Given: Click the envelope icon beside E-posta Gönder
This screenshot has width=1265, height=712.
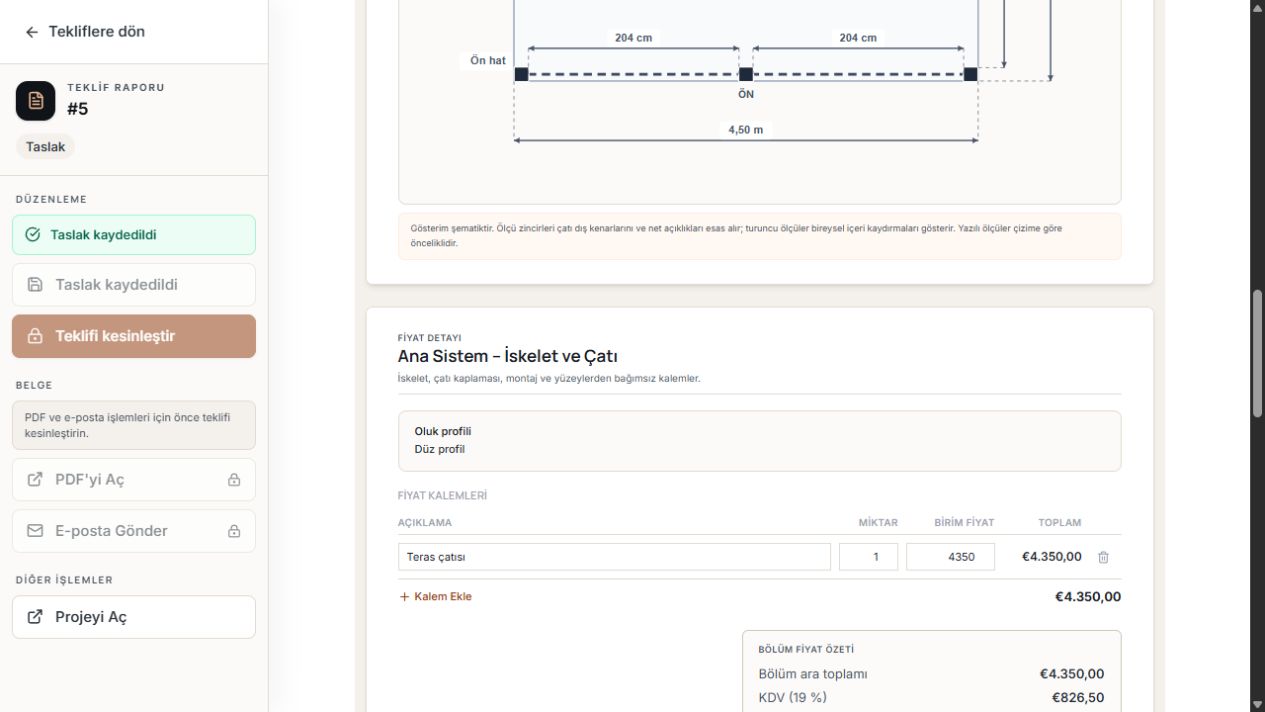Looking at the screenshot, I should click(35, 531).
